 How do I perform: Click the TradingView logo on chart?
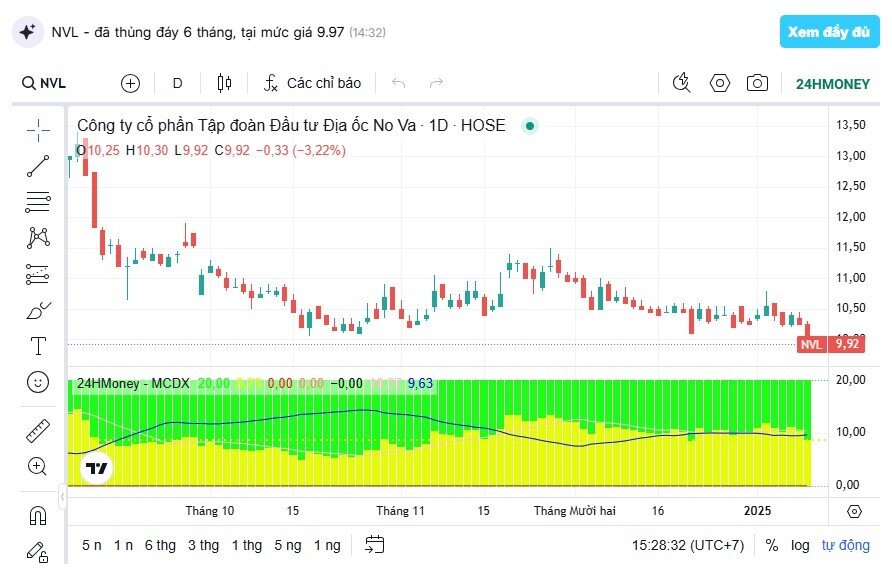[96, 468]
